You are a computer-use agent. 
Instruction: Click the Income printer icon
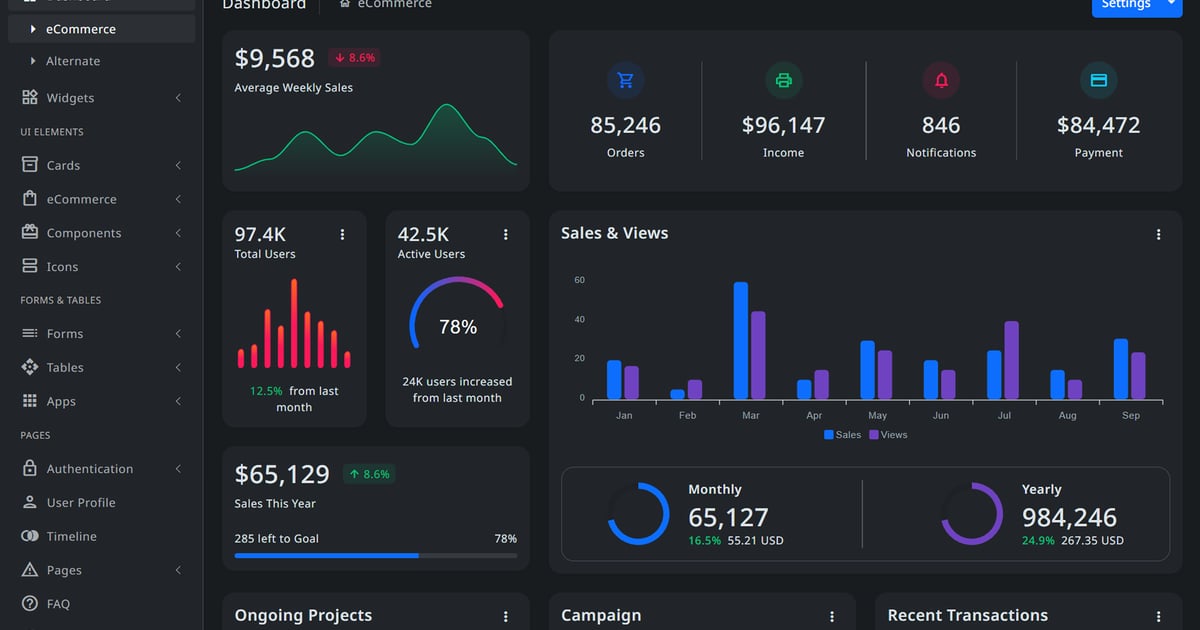click(784, 80)
